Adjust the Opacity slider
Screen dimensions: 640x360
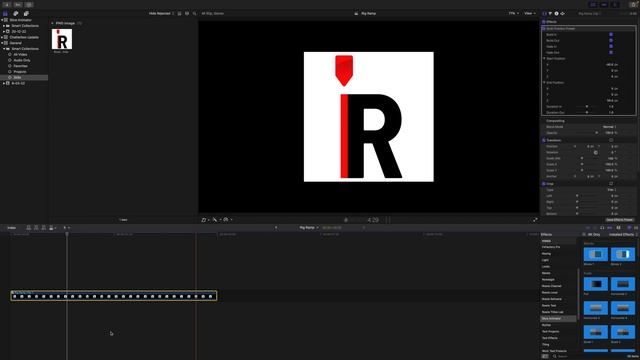tap(588, 133)
